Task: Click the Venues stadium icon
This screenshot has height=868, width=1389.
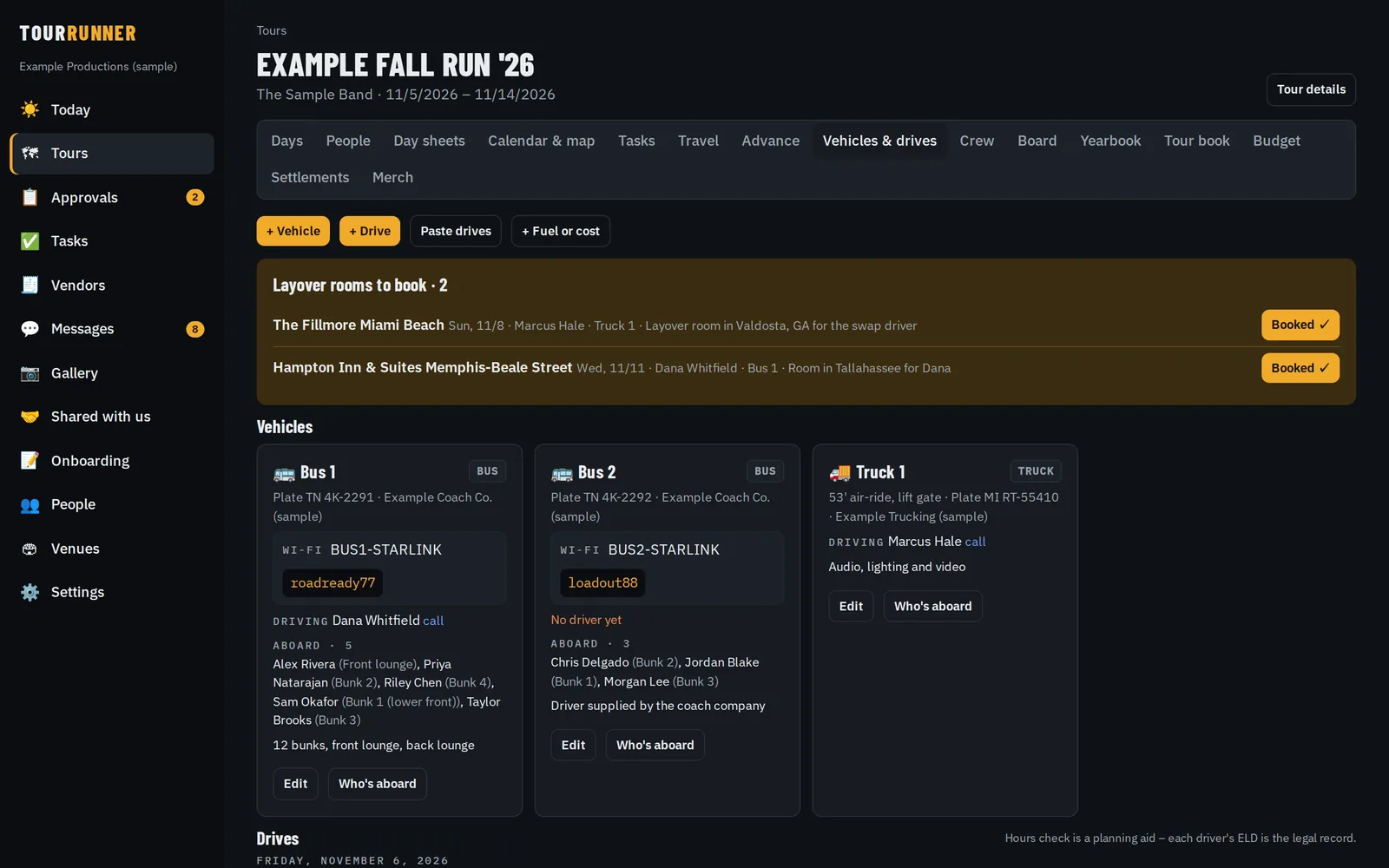Action: 30,548
